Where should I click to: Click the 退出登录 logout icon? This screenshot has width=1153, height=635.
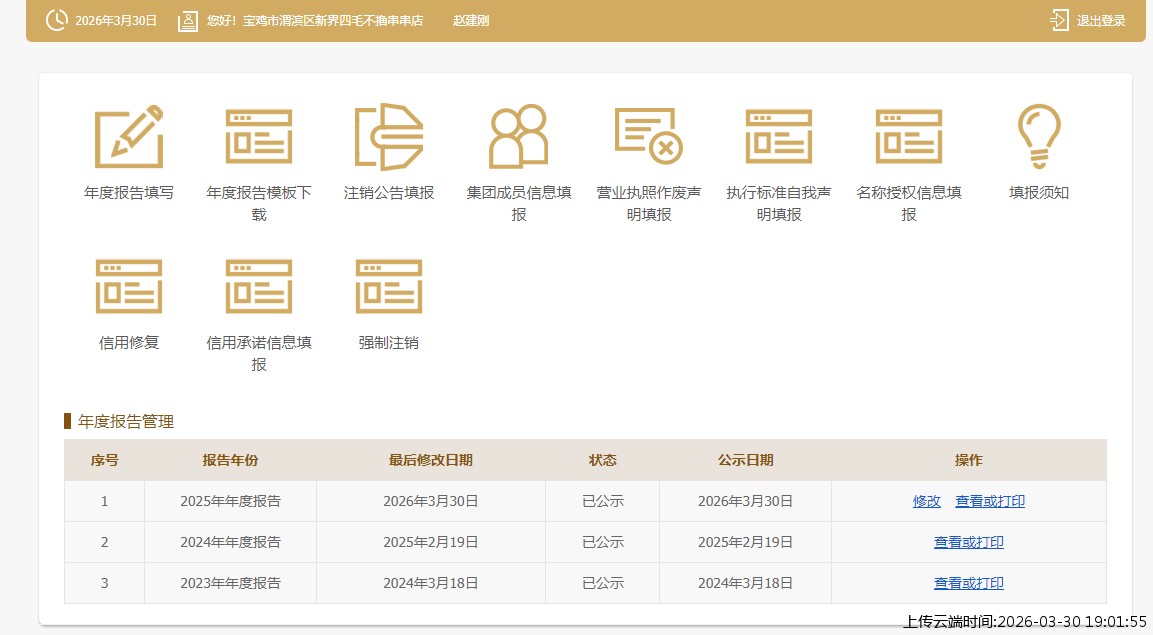pyautogui.click(x=1060, y=20)
